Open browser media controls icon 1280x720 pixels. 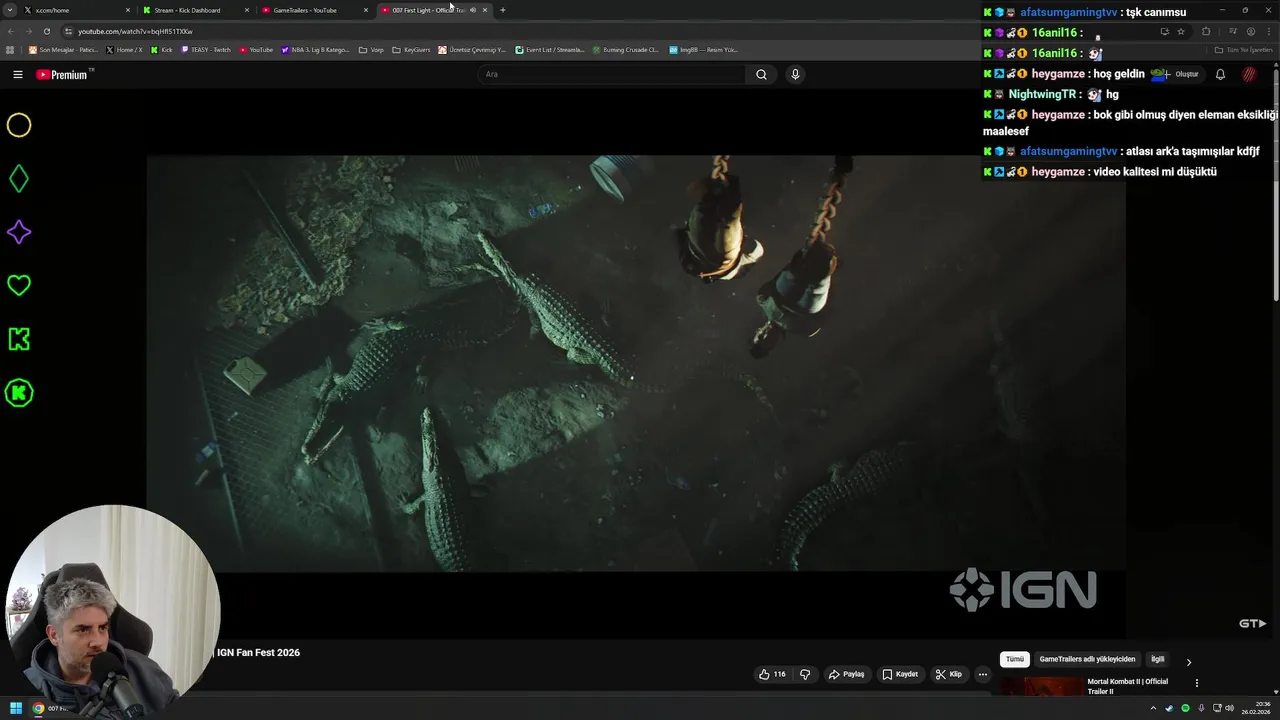1233,31
